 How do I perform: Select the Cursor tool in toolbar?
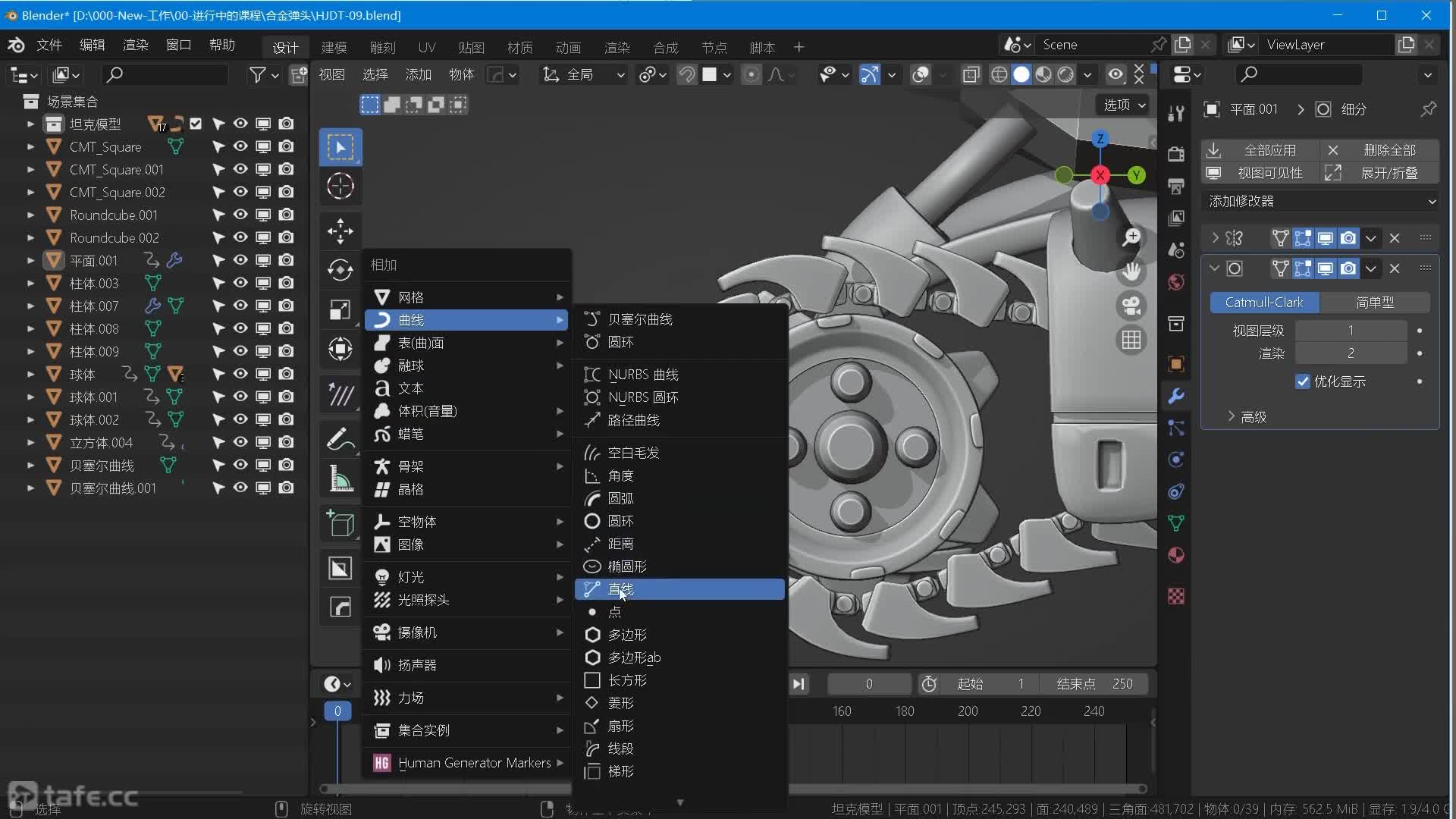point(340,187)
